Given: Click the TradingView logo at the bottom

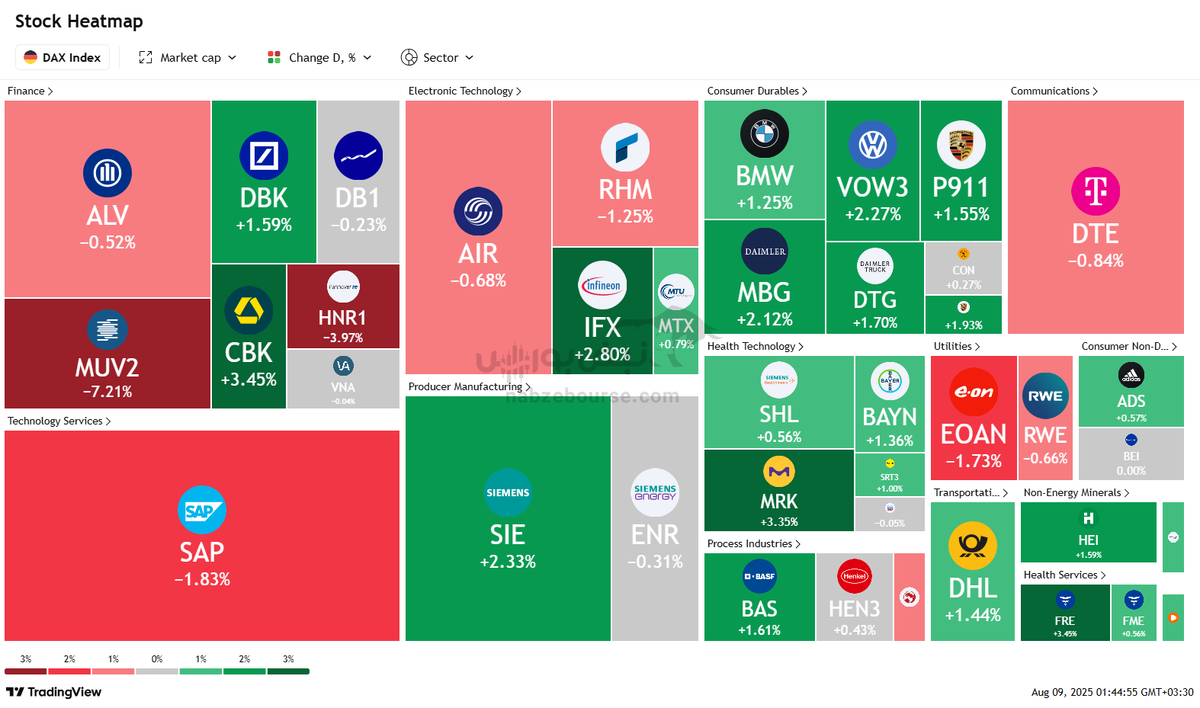Looking at the screenshot, I should tap(53, 692).
